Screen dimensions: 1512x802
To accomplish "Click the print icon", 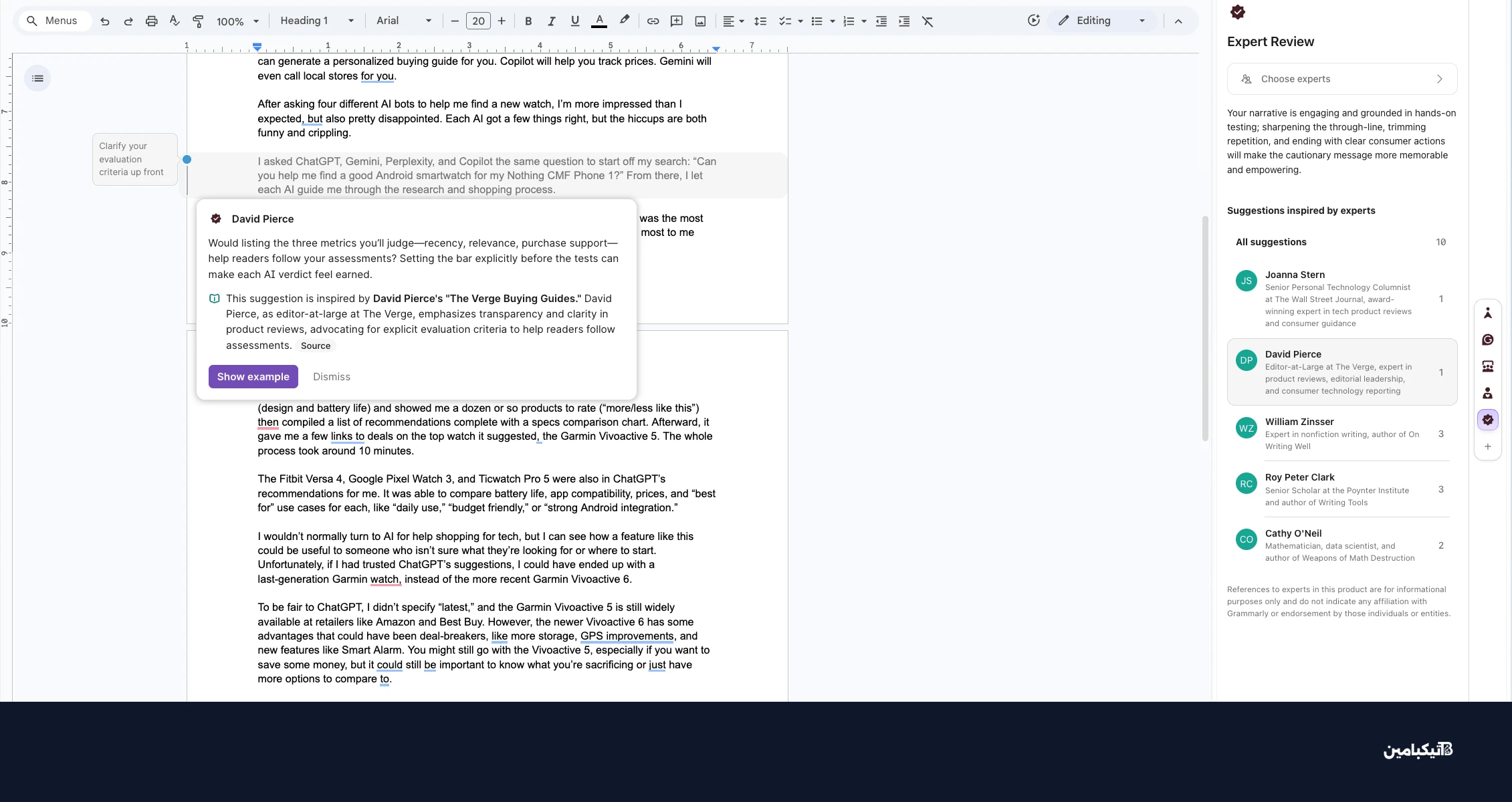I will pyautogui.click(x=151, y=21).
